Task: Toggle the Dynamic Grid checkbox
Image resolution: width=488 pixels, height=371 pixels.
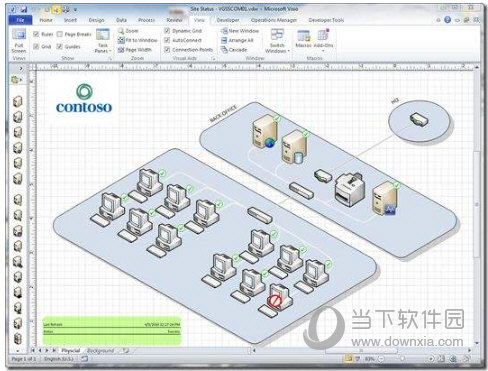Action: (167, 31)
